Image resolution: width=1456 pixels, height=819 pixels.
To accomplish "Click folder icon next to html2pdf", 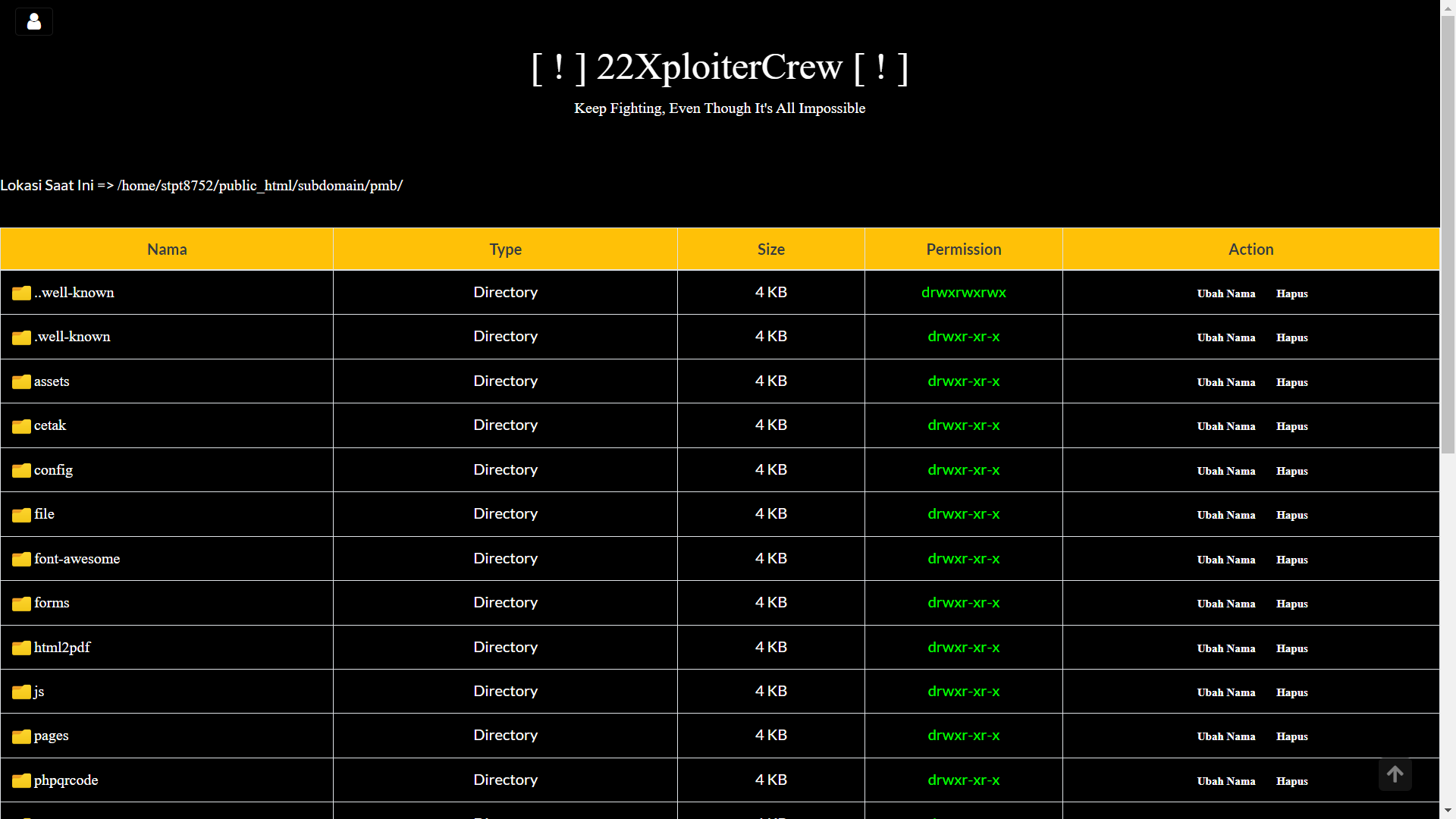I will [21, 647].
